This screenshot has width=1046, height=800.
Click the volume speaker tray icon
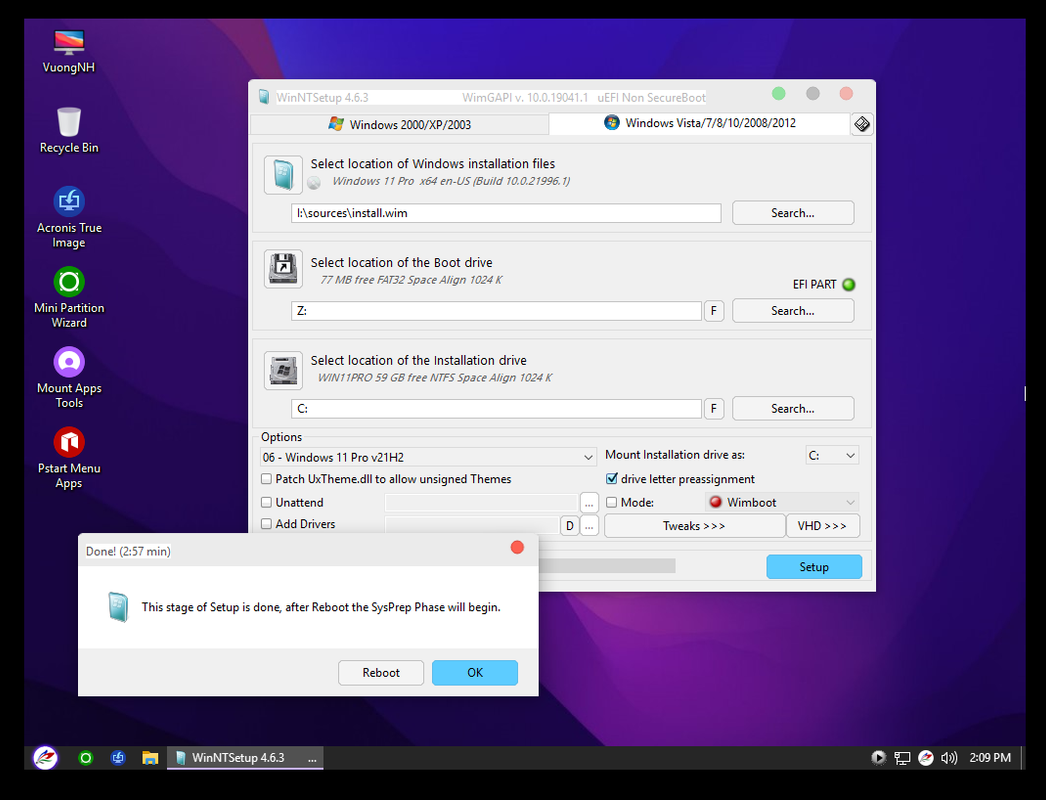click(x=949, y=758)
